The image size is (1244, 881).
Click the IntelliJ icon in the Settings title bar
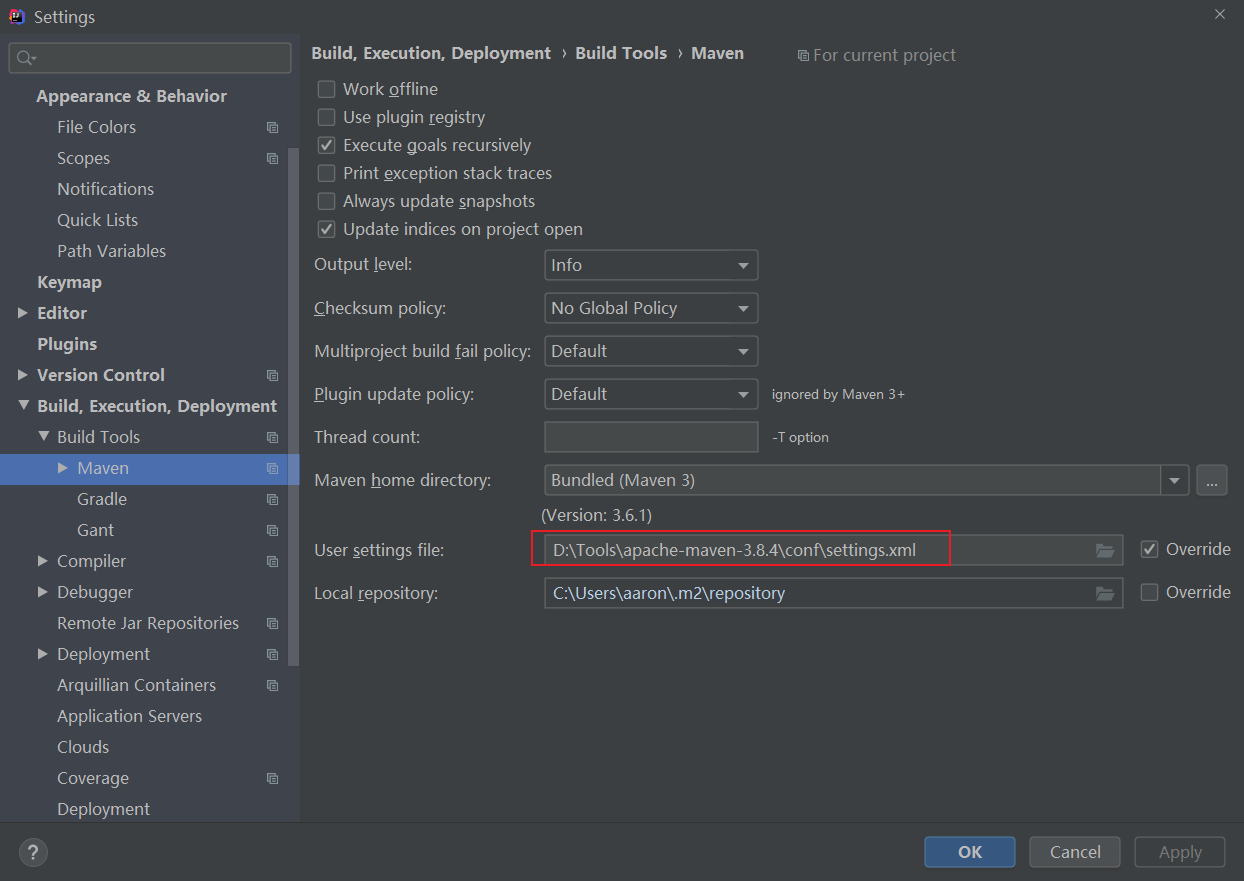tap(17, 16)
